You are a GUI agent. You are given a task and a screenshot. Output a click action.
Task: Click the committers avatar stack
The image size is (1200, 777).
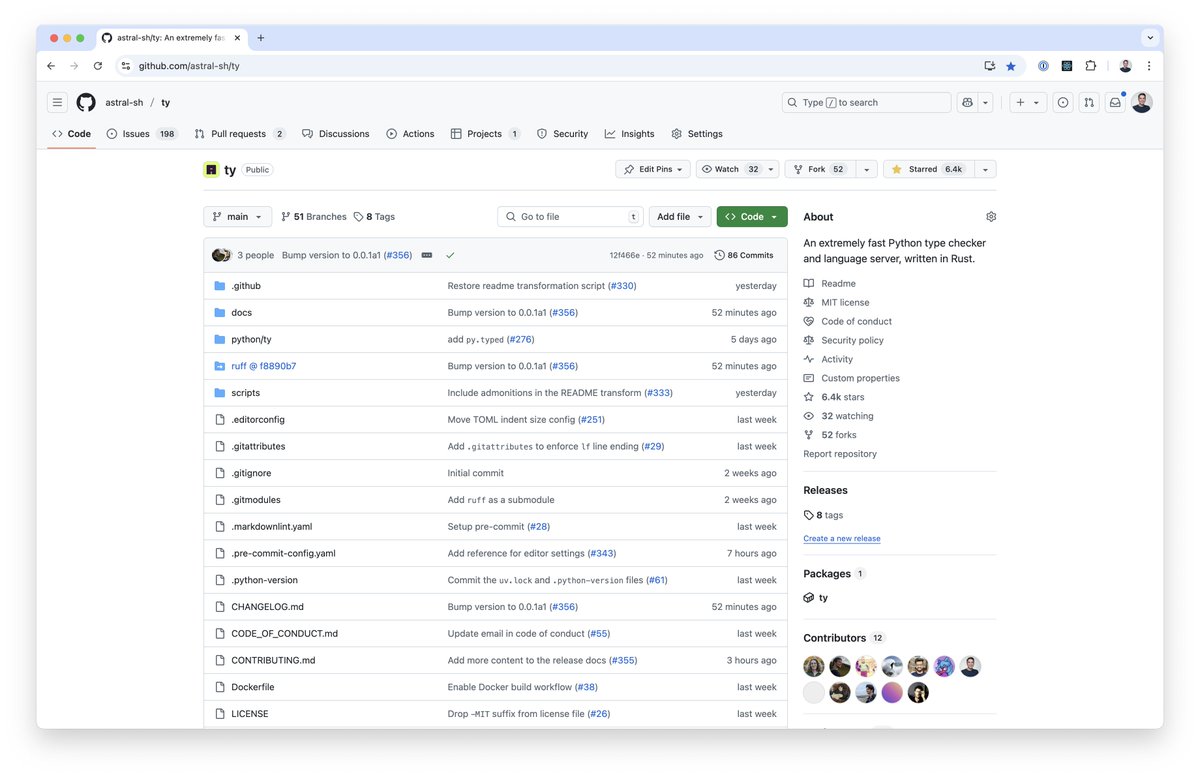click(221, 255)
